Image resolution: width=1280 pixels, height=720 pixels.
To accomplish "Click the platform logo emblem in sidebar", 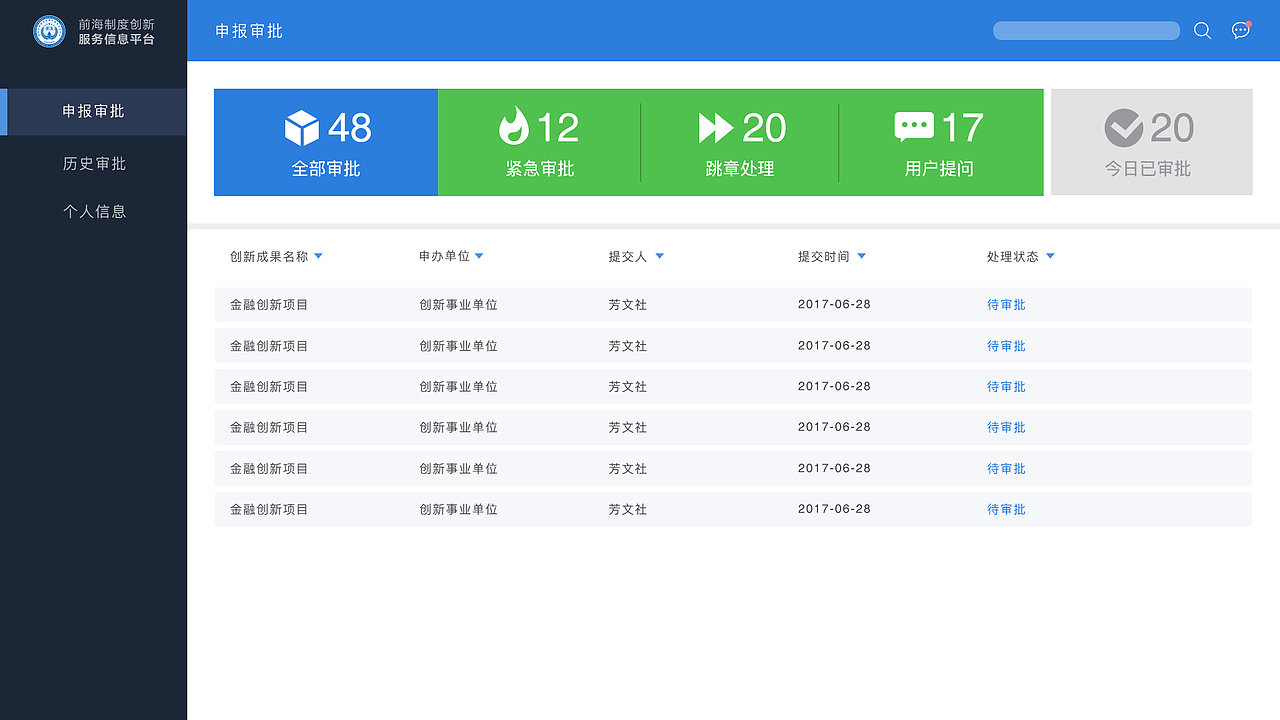I will (x=50, y=30).
